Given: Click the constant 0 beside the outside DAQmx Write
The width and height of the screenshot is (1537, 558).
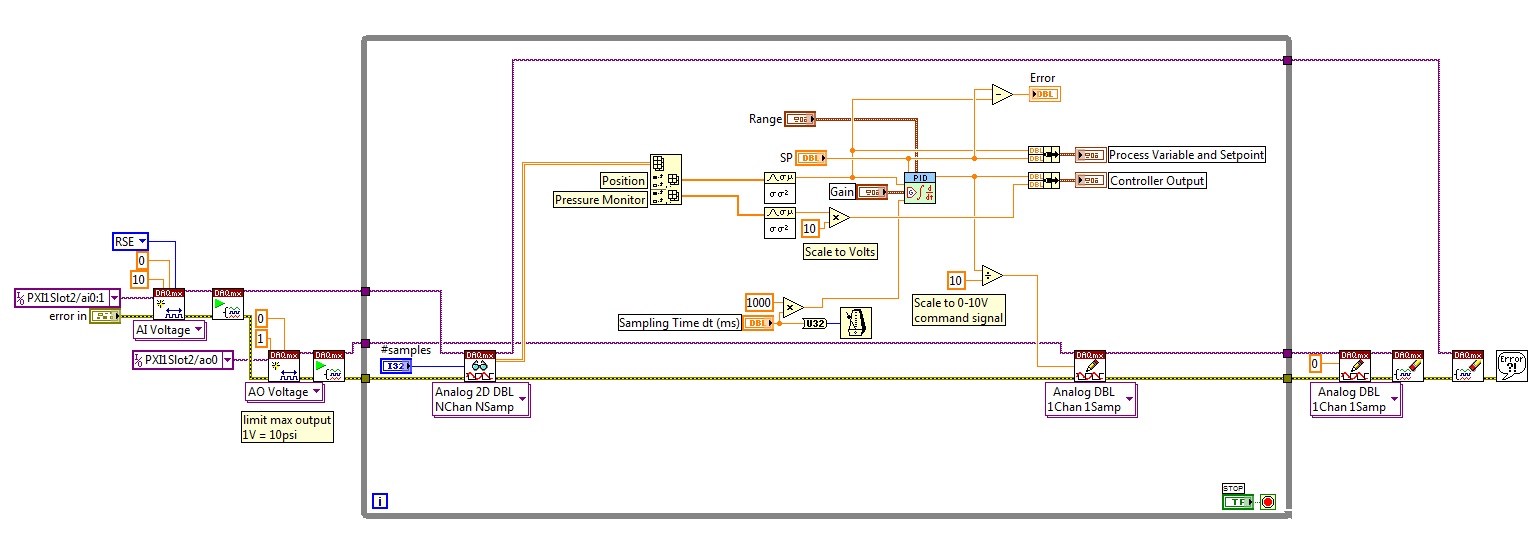Looking at the screenshot, I should pos(1316,365).
